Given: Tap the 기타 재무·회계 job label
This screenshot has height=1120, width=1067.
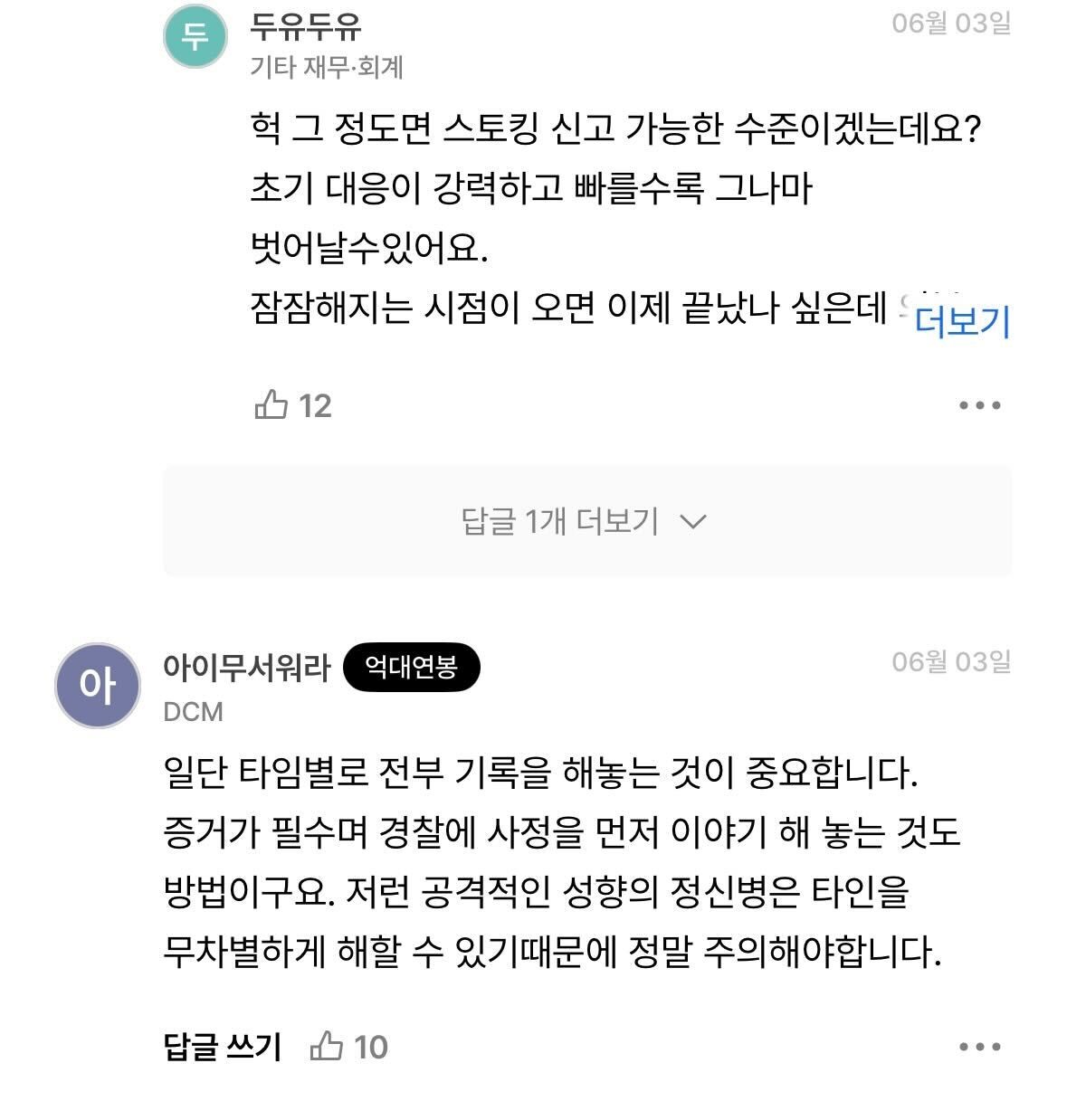Looking at the screenshot, I should tap(326, 67).
